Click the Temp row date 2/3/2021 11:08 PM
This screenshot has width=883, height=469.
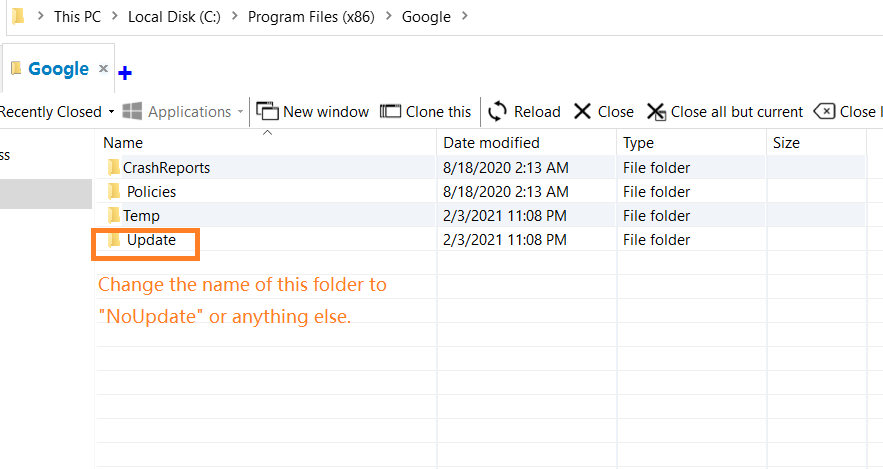pyautogui.click(x=505, y=216)
